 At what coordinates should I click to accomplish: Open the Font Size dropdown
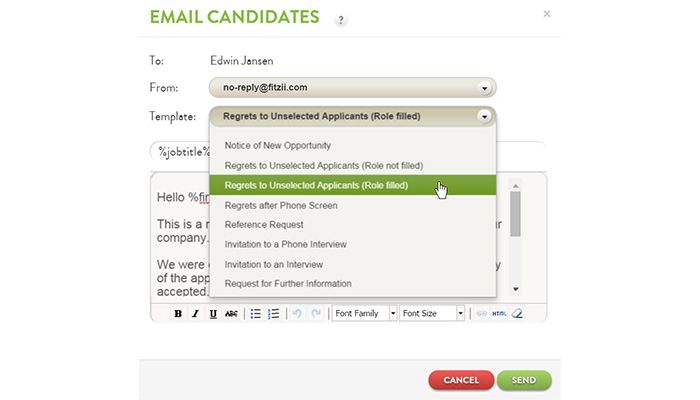[433, 314]
